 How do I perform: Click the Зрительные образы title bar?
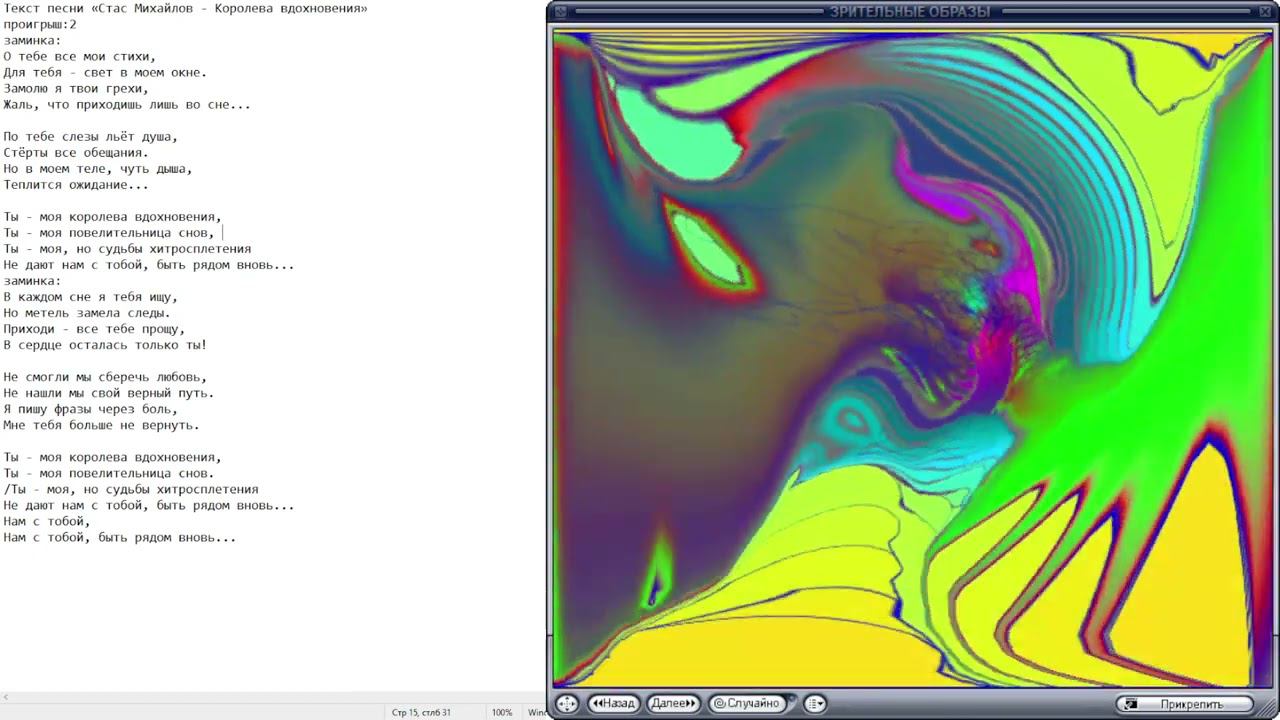[x=910, y=11]
